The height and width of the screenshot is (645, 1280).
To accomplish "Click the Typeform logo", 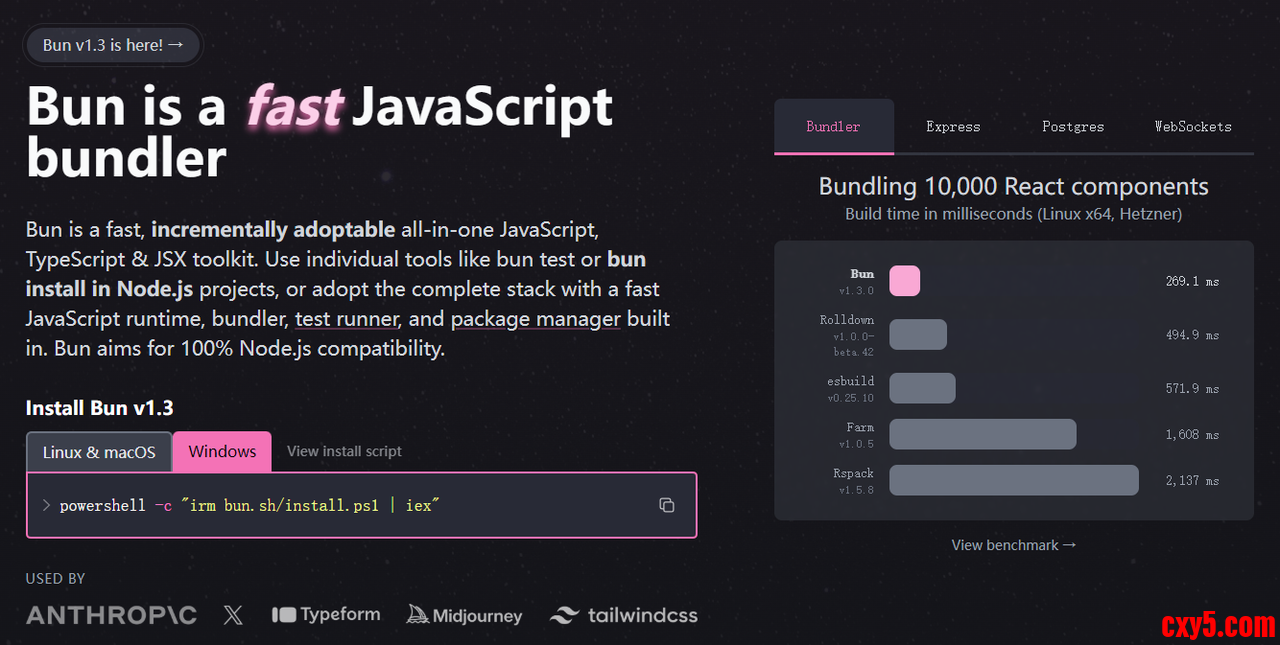I will [326, 615].
